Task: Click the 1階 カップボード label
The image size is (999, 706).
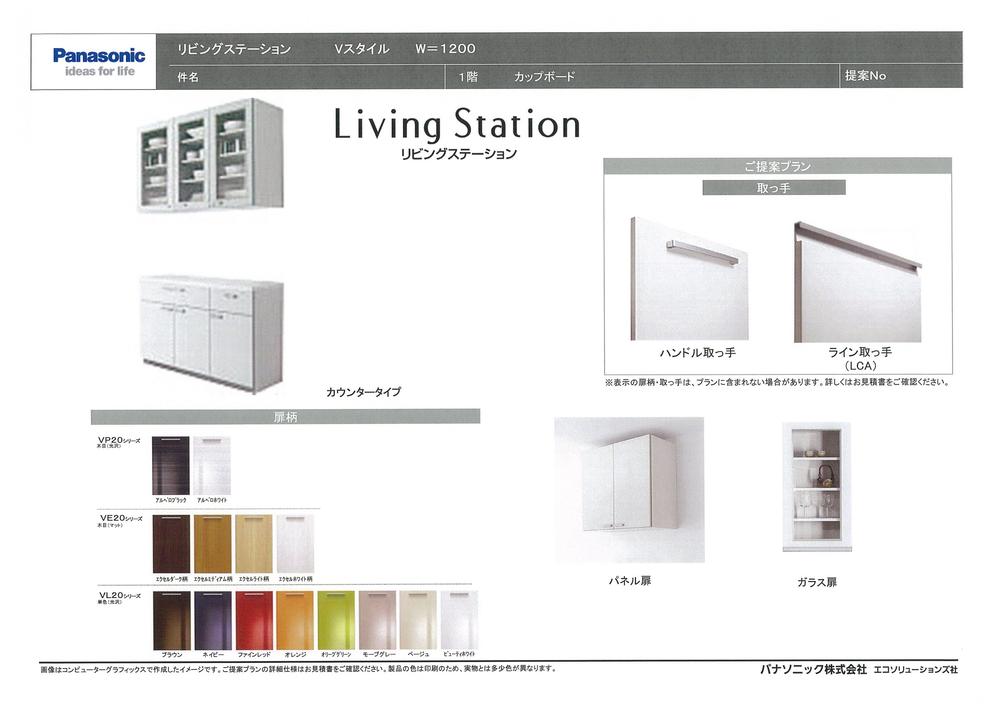Action: (x=520, y=75)
